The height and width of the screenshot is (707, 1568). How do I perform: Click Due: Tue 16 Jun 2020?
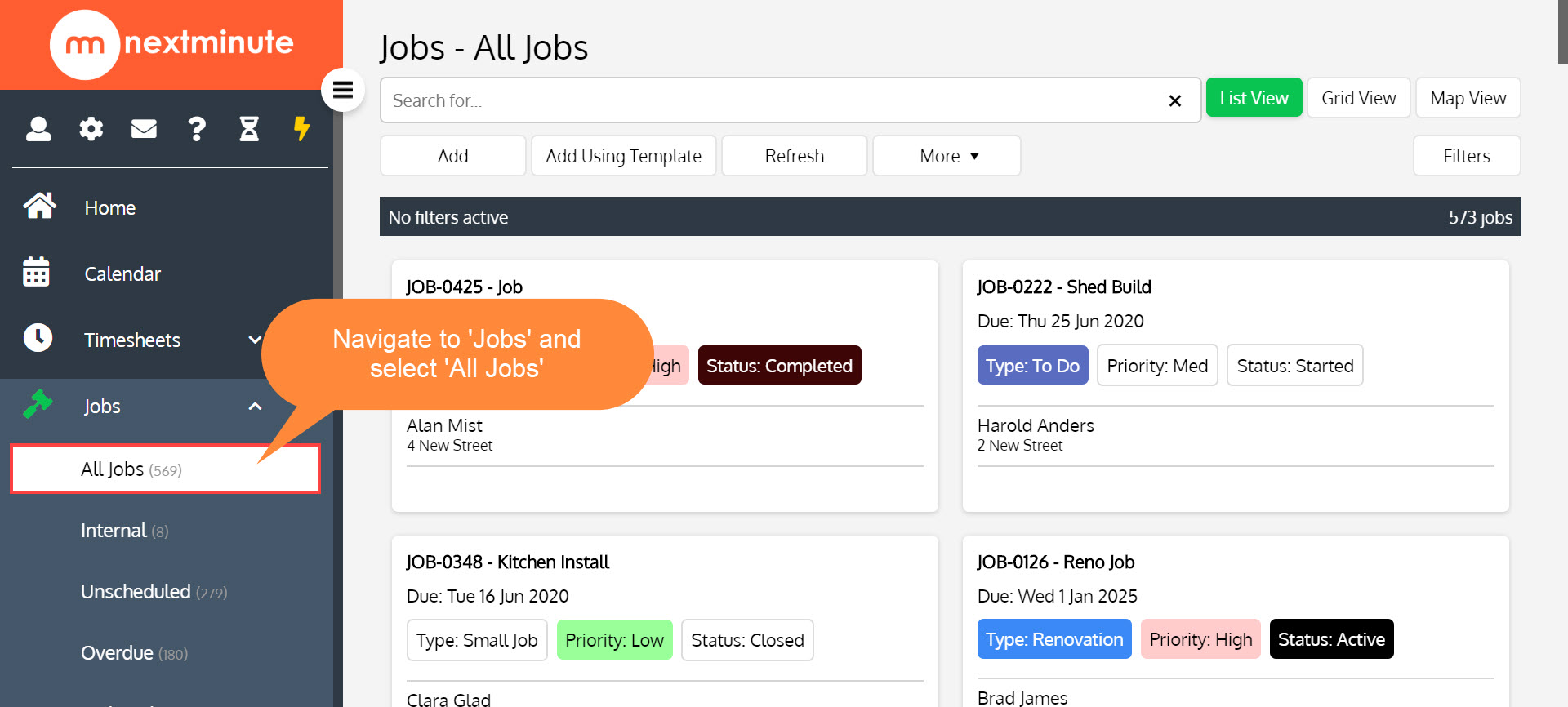coord(488,597)
